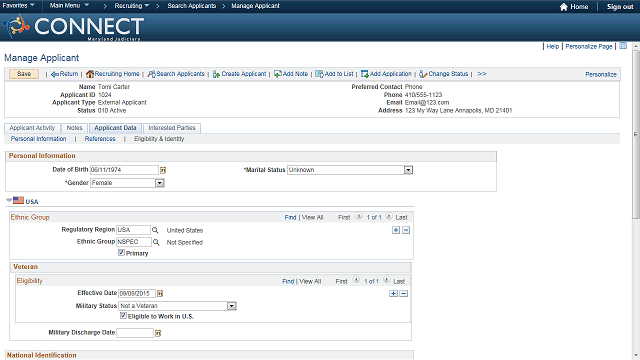Click the Regulatory Region input field
Screen dimensions: 640x360
(x=133, y=230)
